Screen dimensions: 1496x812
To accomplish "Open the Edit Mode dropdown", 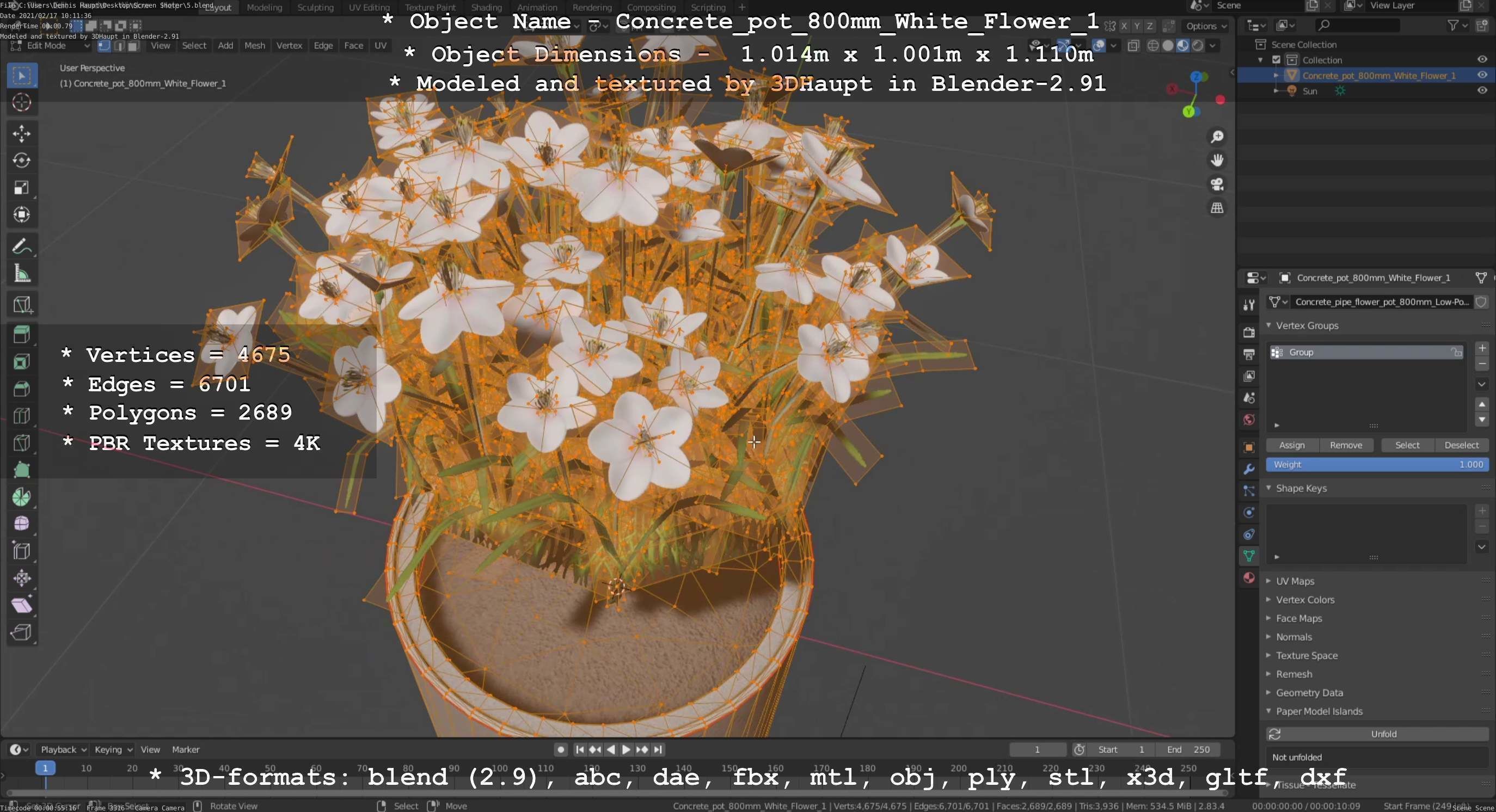I will pyautogui.click(x=50, y=46).
